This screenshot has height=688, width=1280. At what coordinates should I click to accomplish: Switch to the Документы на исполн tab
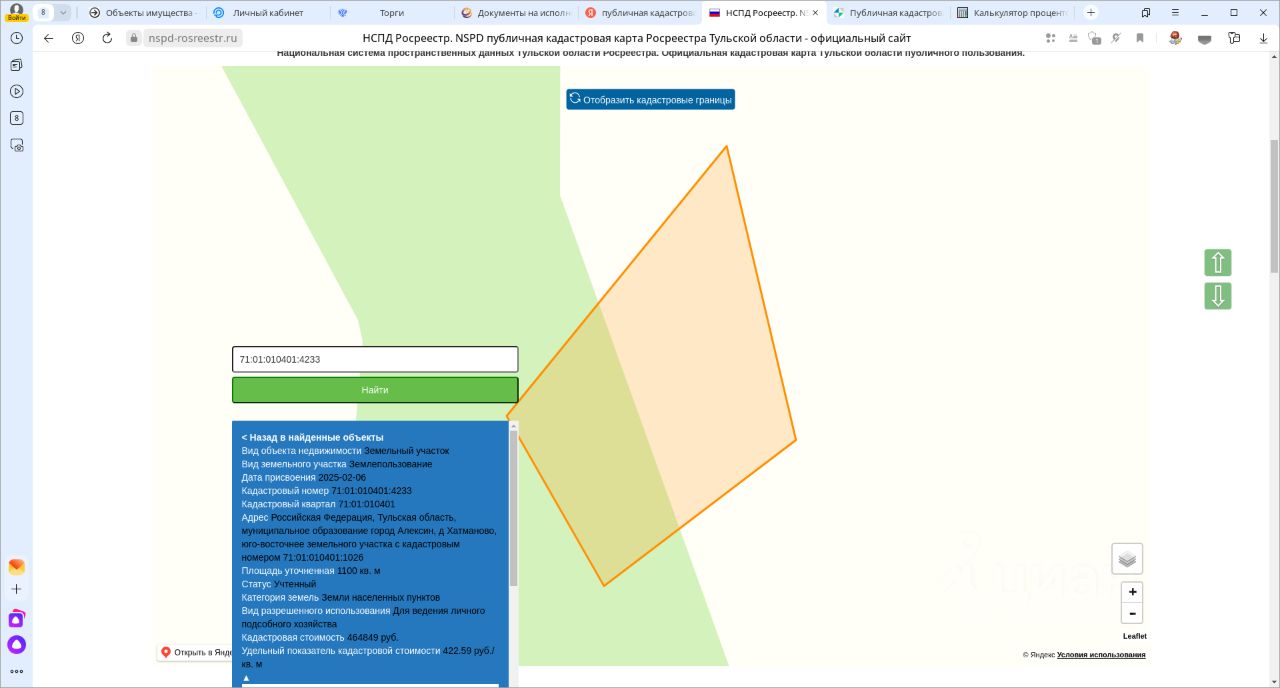pos(516,13)
